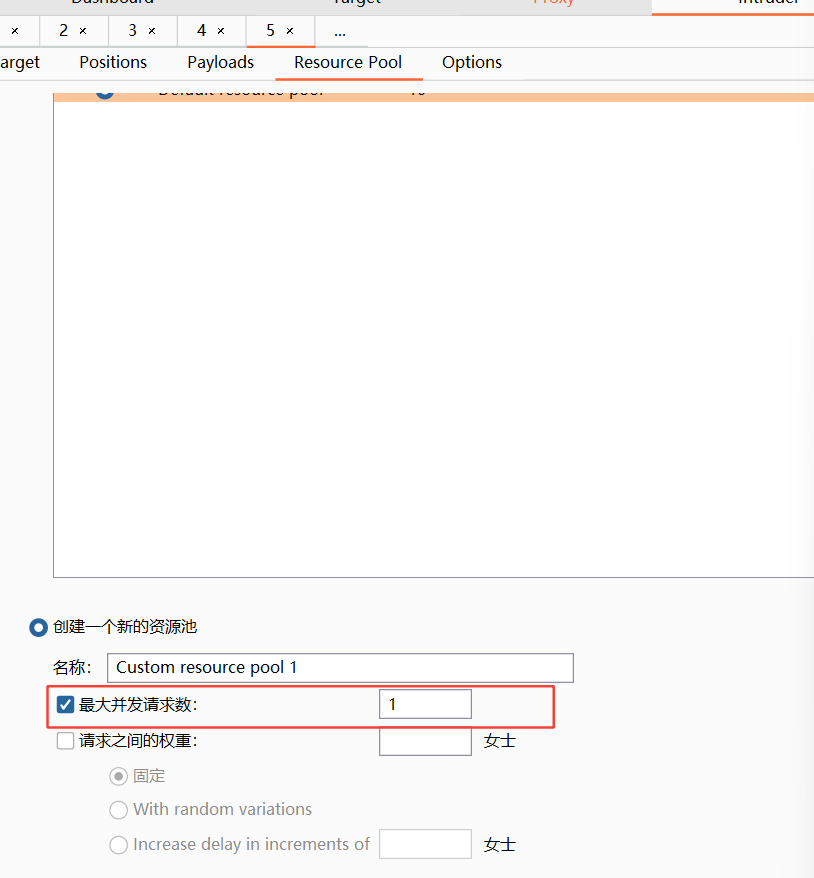814x878 pixels.
Task: Open Intruder tab 4
Action: click(202, 31)
